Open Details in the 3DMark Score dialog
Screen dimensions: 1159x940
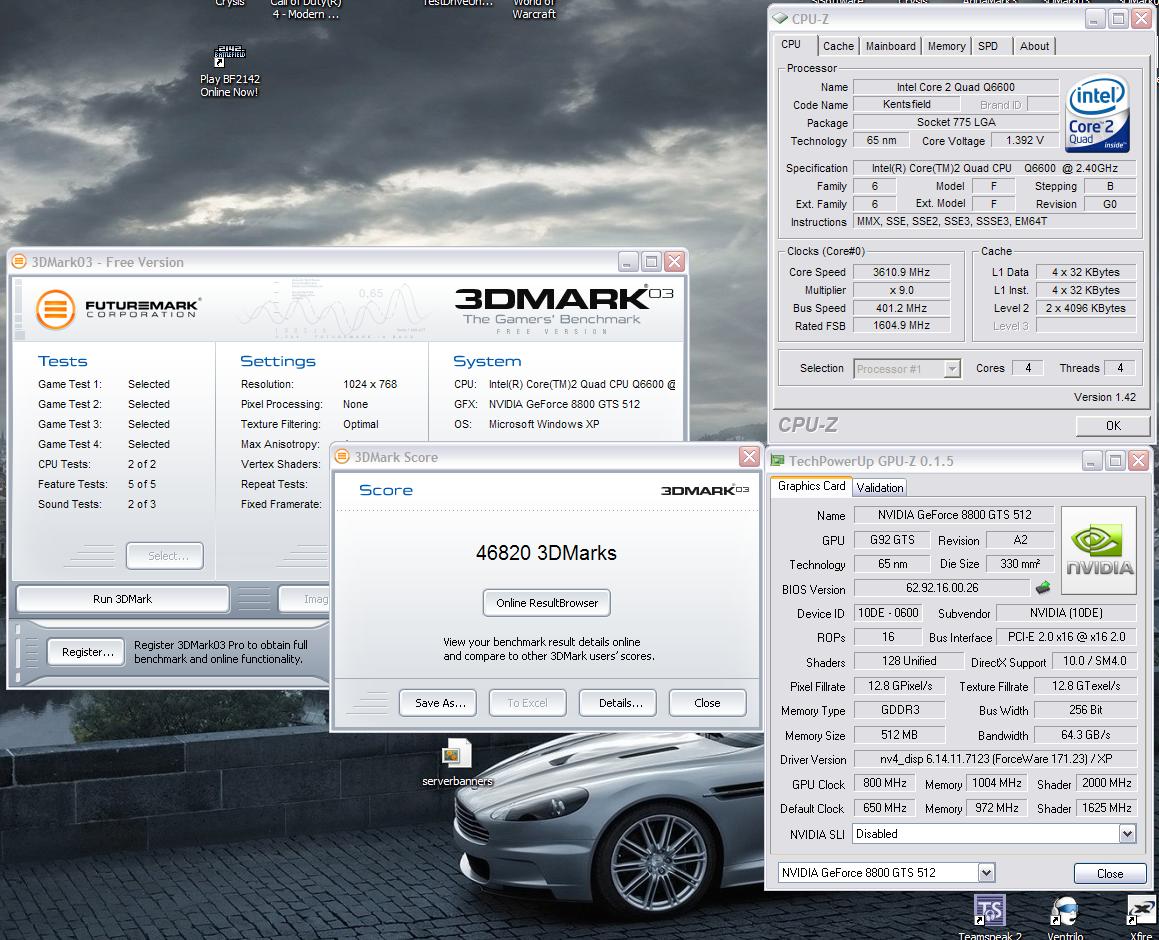coord(617,703)
